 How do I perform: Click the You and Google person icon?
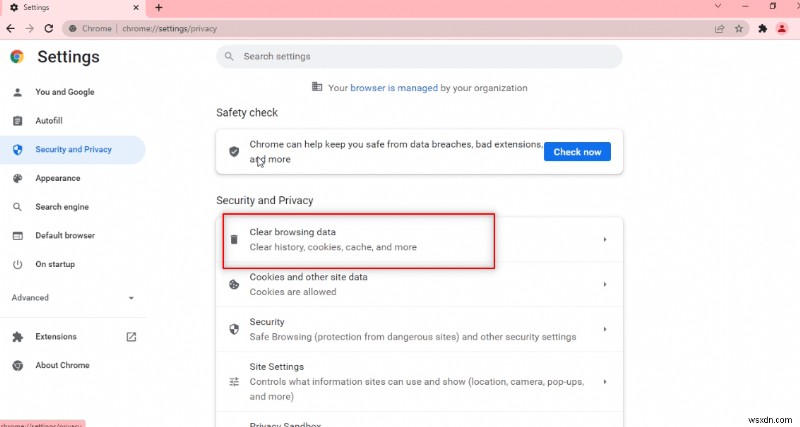click(17, 92)
